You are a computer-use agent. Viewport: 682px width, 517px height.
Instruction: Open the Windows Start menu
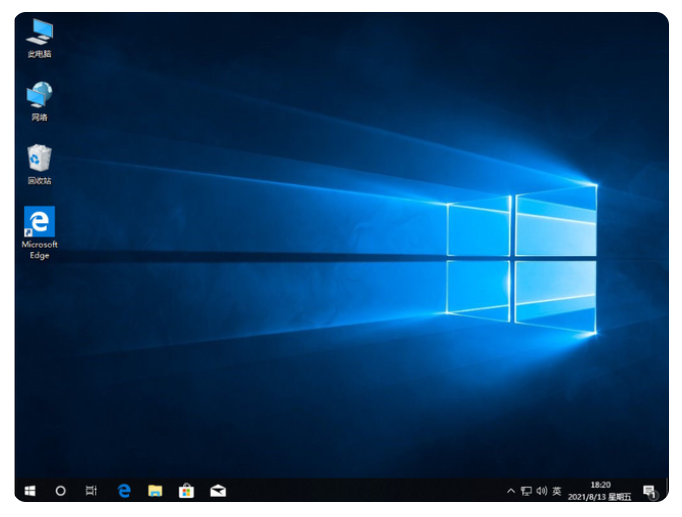[x=30, y=491]
